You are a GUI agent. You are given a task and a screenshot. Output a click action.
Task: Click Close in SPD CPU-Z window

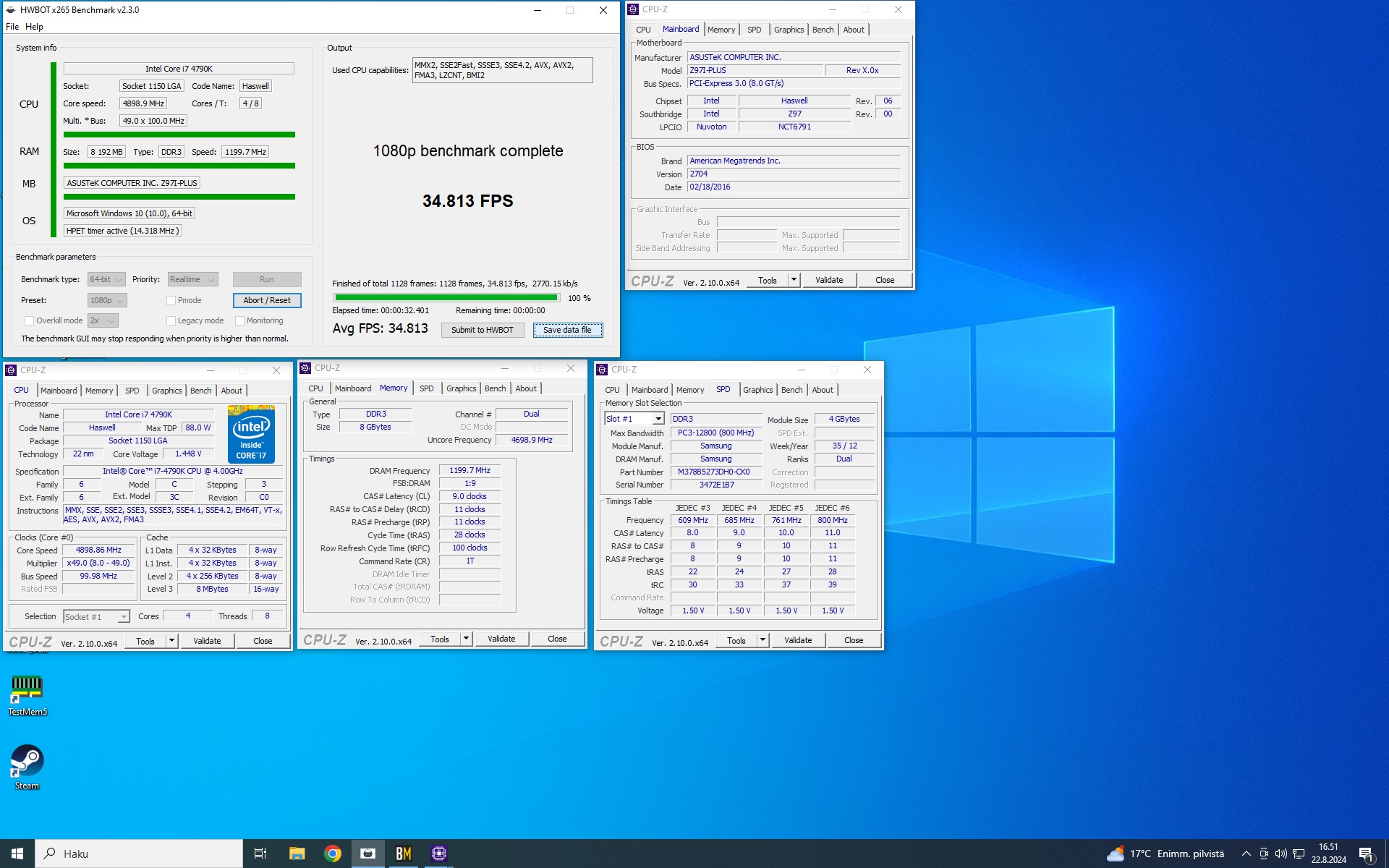(x=854, y=640)
